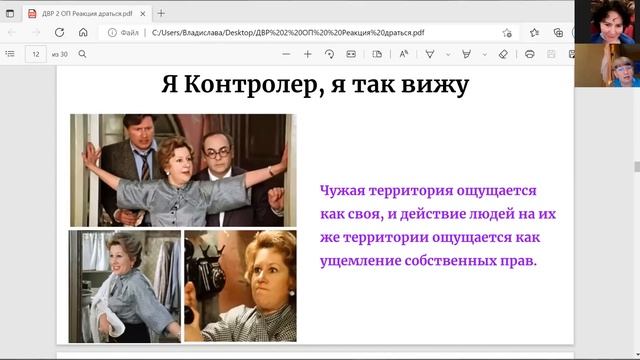Show the PDF table of contents
Screen dimensions: 640x360
coord(10,54)
